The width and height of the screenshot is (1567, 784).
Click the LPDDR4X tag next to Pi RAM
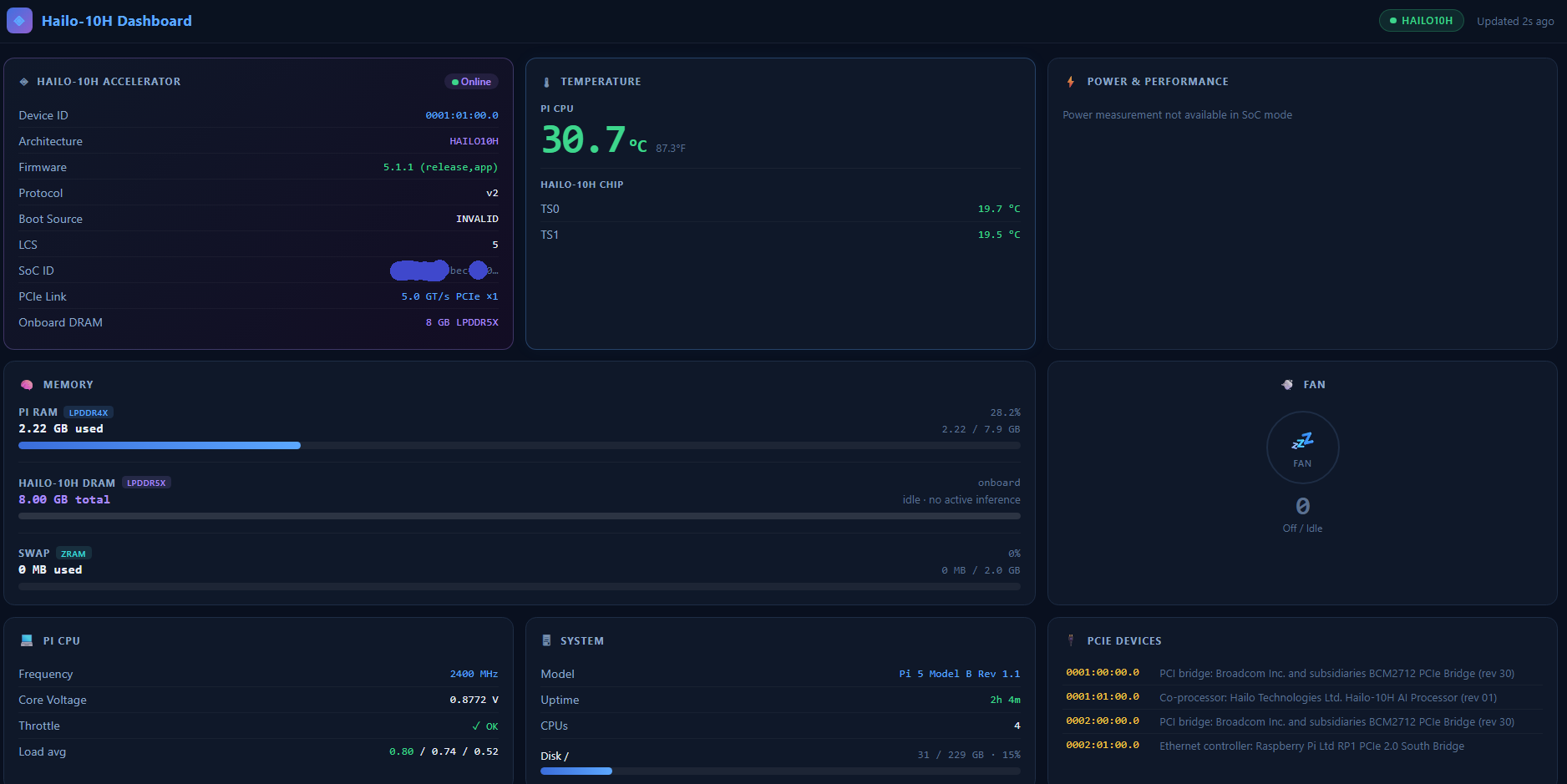[x=89, y=412]
